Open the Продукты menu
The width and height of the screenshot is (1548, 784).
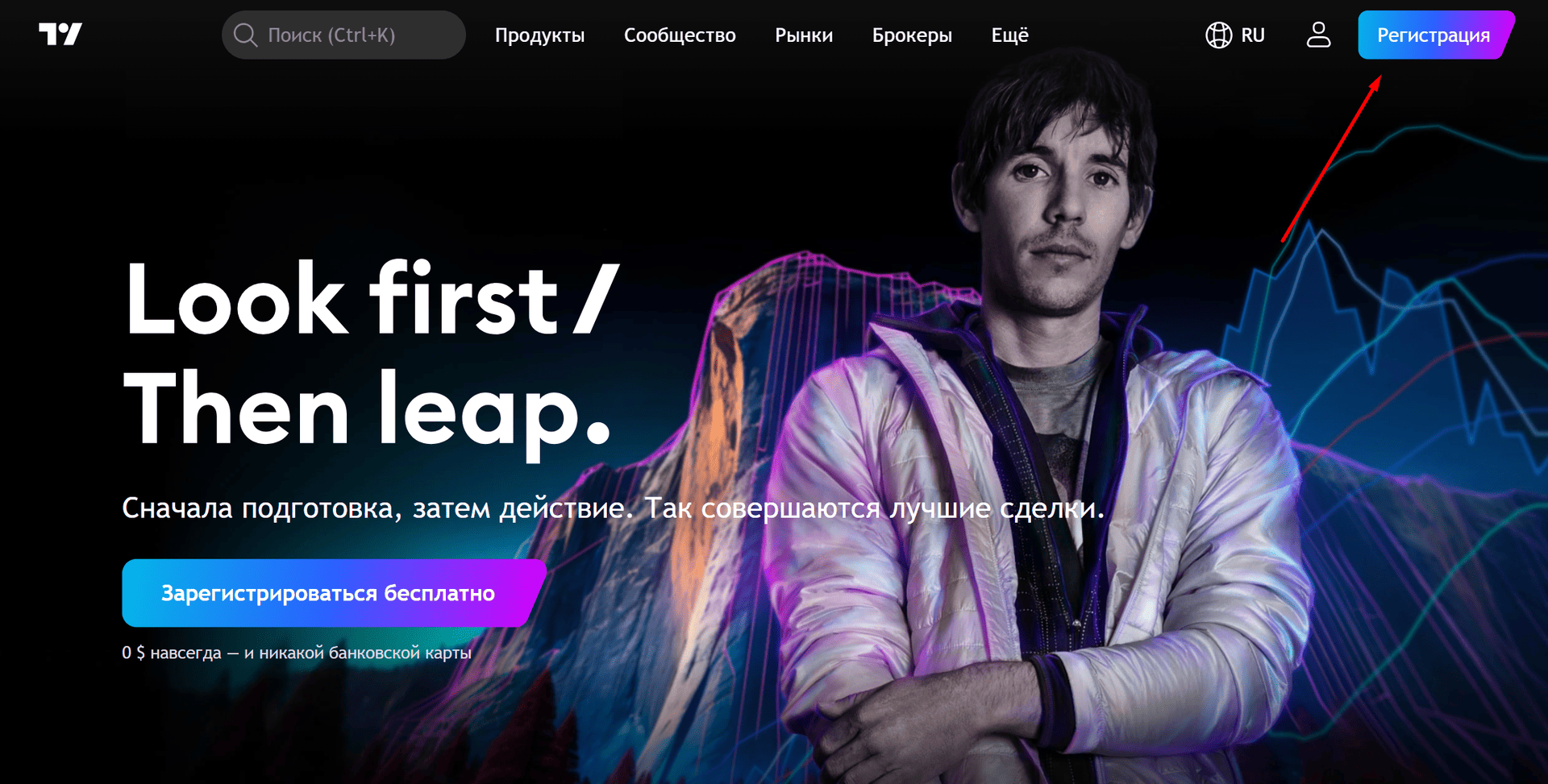(x=539, y=35)
